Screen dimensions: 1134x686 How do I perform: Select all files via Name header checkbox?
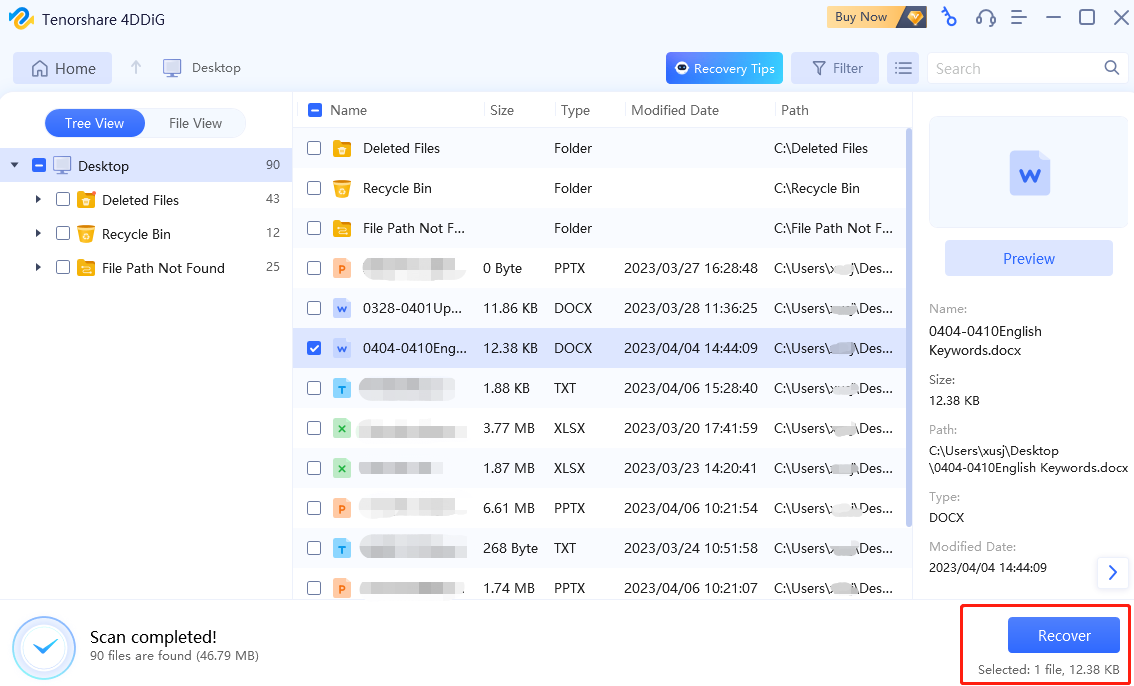pyautogui.click(x=314, y=110)
